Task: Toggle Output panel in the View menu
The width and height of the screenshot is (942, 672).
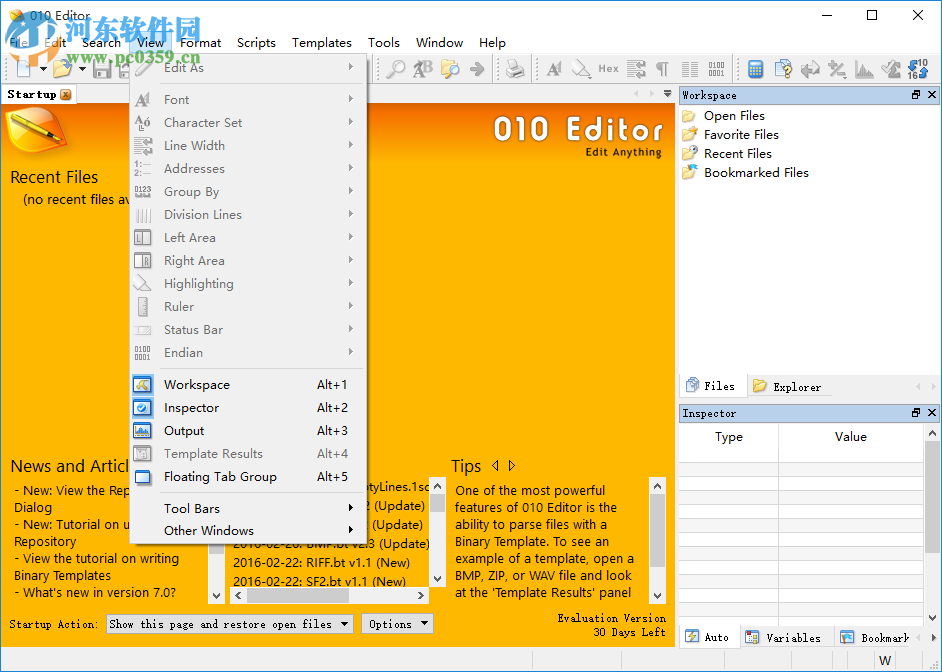Action: [x=184, y=431]
